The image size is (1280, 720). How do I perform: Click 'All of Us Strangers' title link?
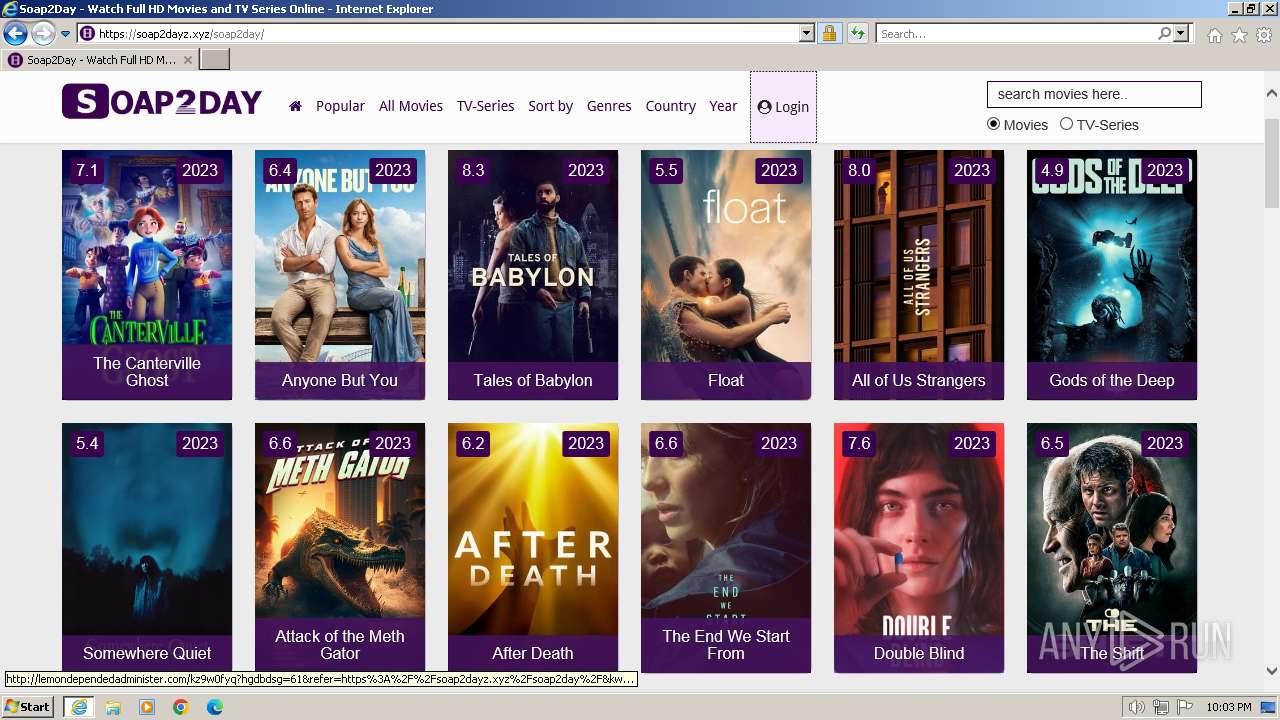coord(919,380)
